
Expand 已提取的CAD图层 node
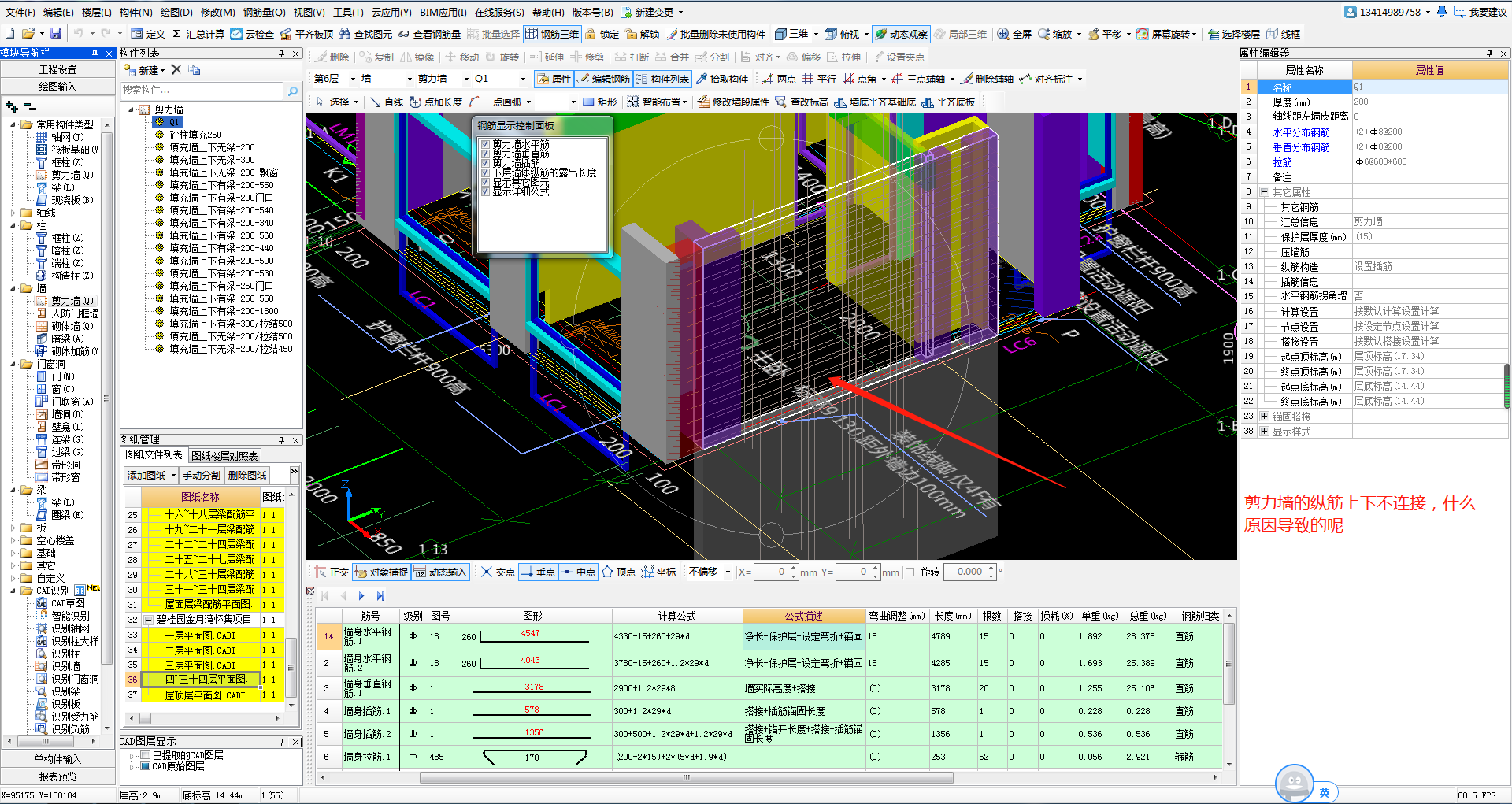(x=132, y=756)
